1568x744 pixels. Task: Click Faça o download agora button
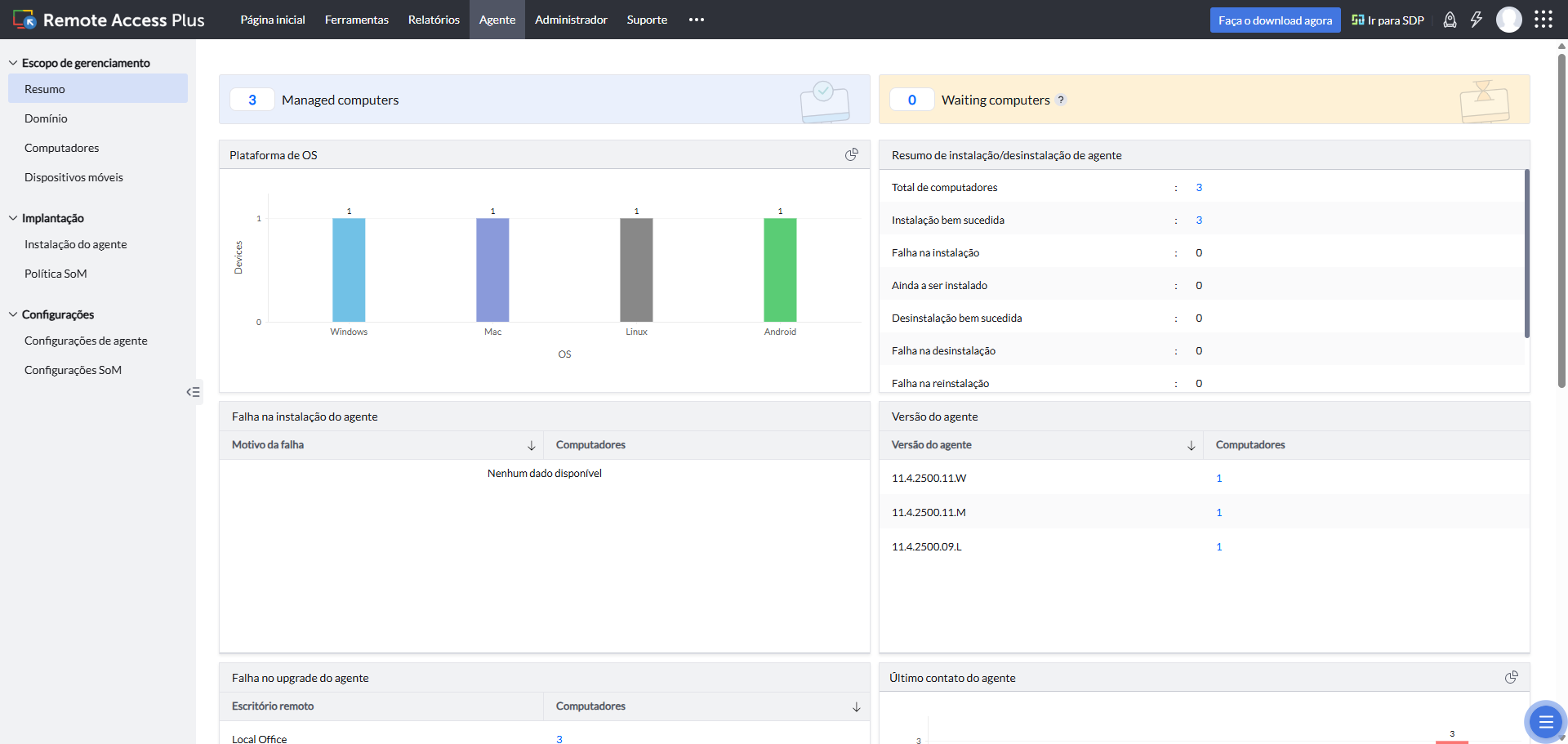coord(1275,20)
